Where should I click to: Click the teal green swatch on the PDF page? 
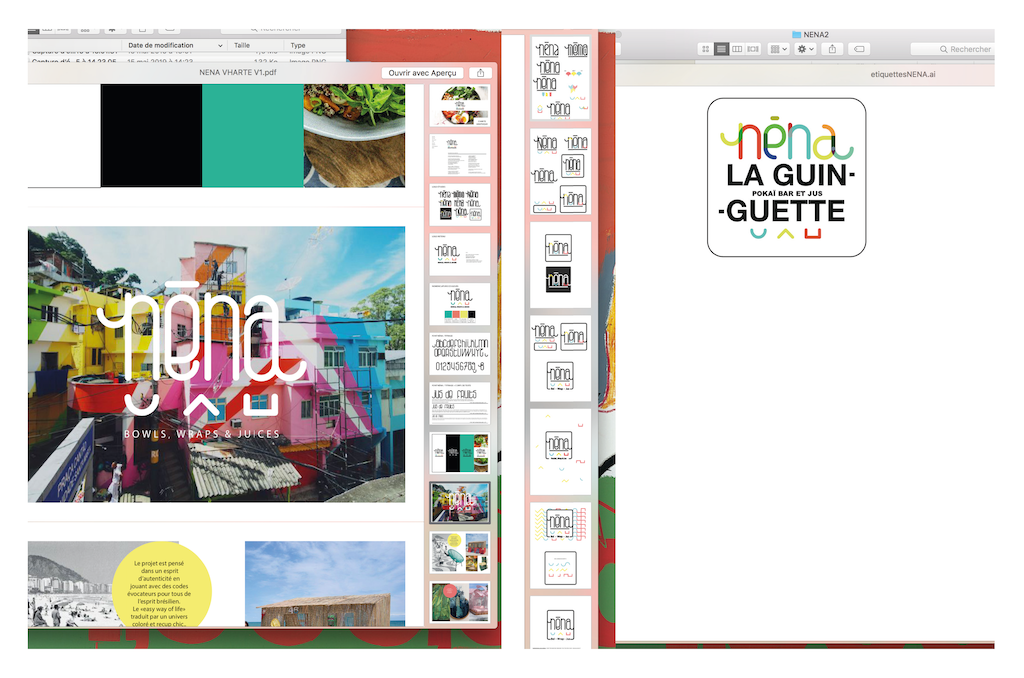click(x=253, y=136)
